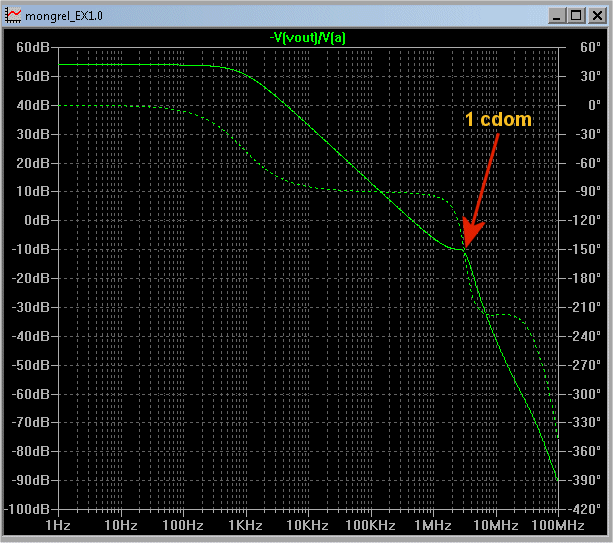Click the 40dB magnitude axis label

point(33,105)
